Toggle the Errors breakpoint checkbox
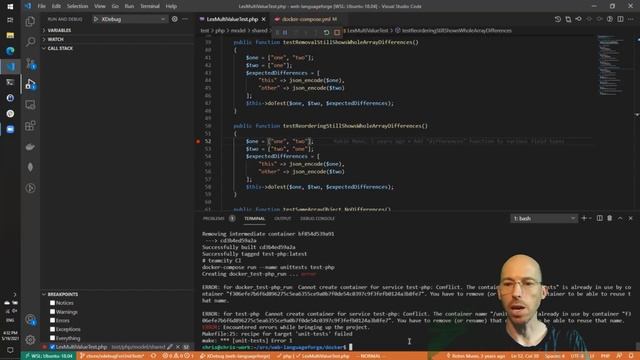The width and height of the screenshot is (640, 360). click(x=52, y=320)
